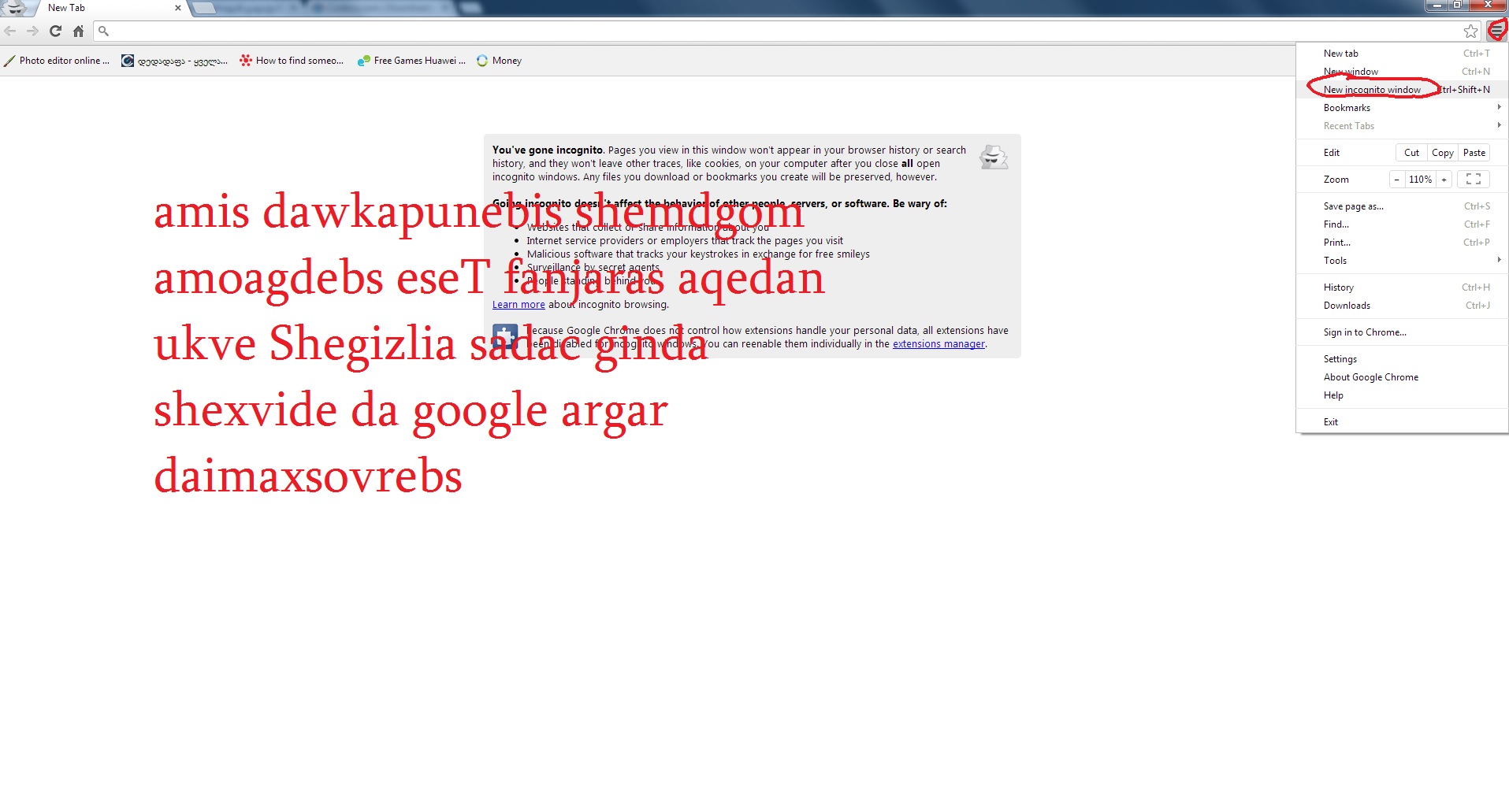Screen dimensions: 1509x812
Task: Decrease zoom with the minus button
Action: (x=1396, y=180)
